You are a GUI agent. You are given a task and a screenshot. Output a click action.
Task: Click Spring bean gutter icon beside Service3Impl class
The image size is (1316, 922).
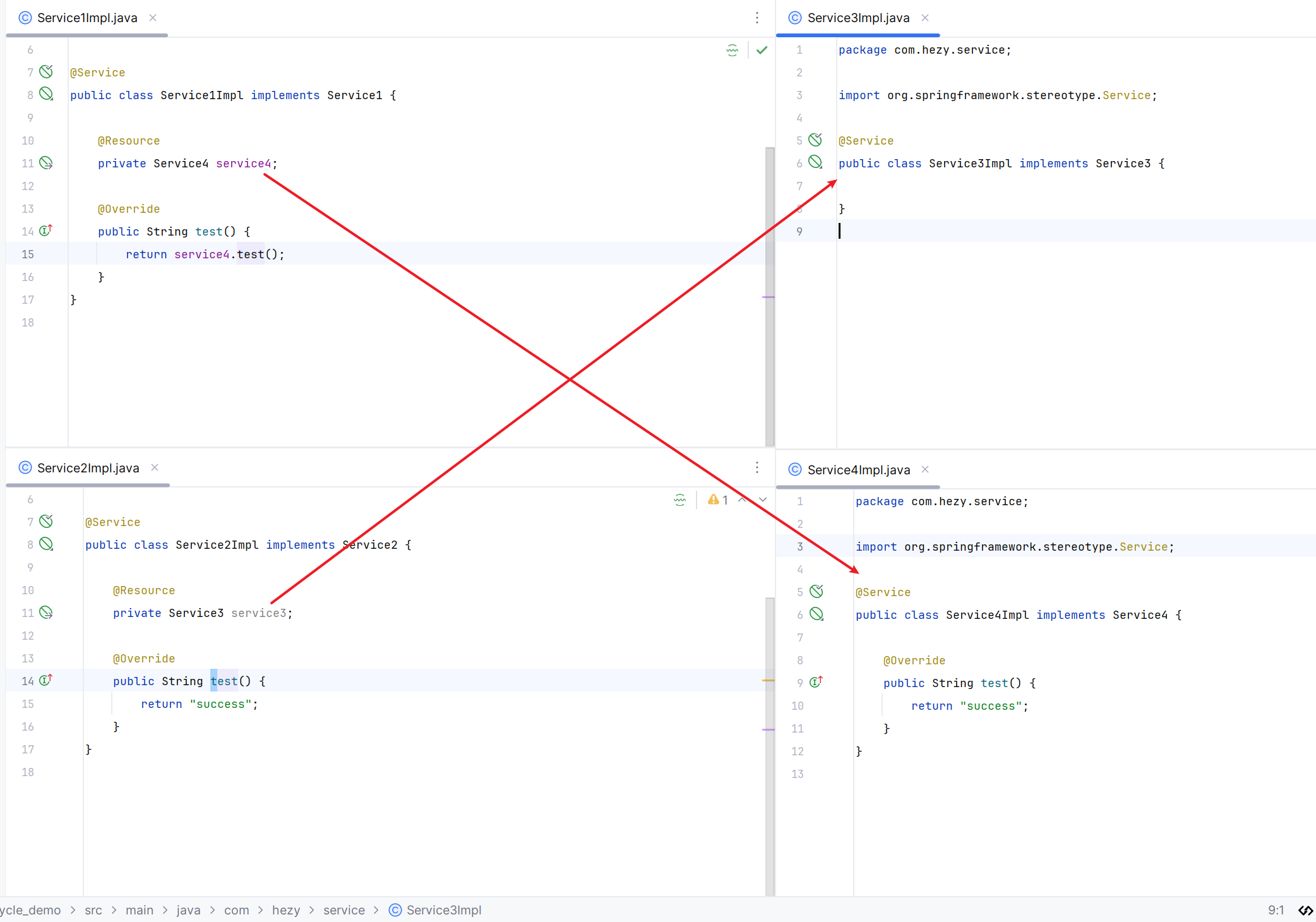click(816, 162)
